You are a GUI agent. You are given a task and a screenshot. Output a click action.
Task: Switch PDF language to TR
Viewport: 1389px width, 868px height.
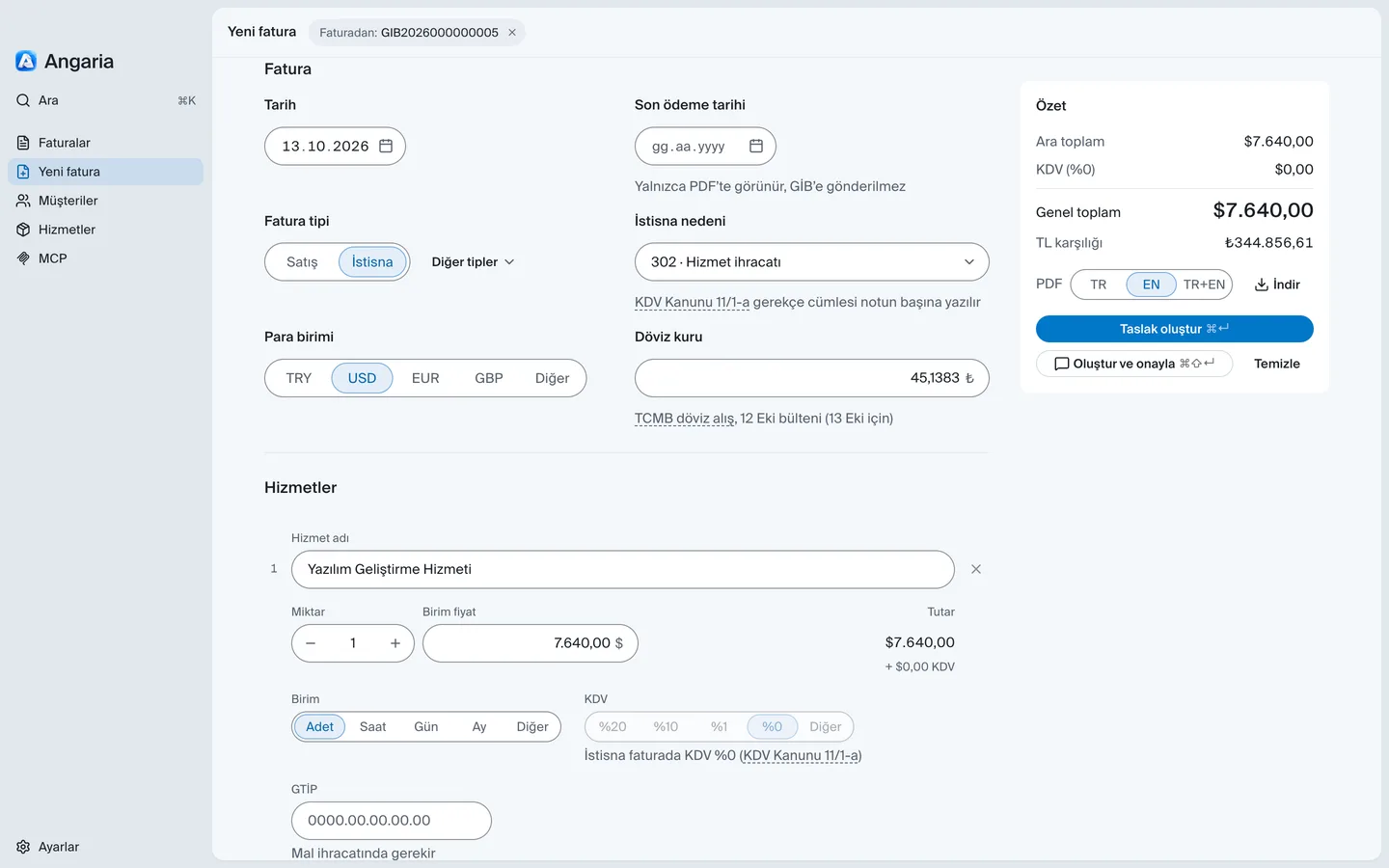(1099, 285)
